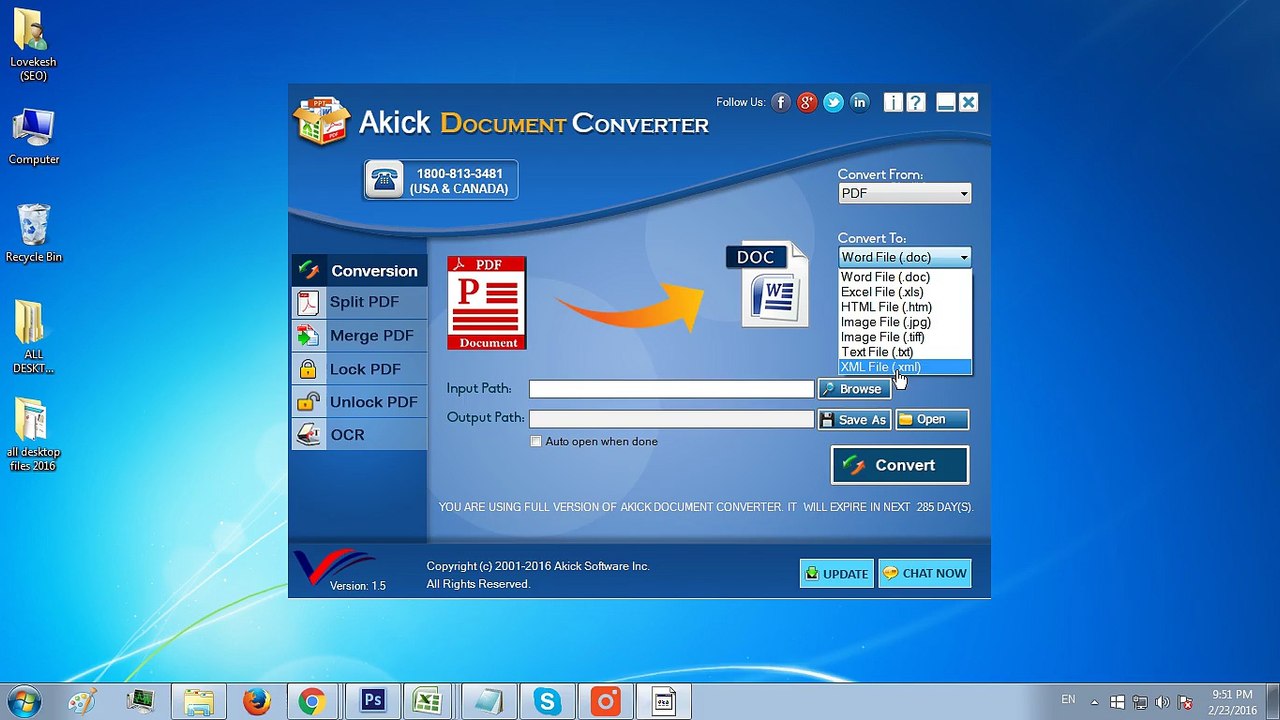Image resolution: width=1280 pixels, height=720 pixels.
Task: Click the PDF Document source icon
Action: 487,303
